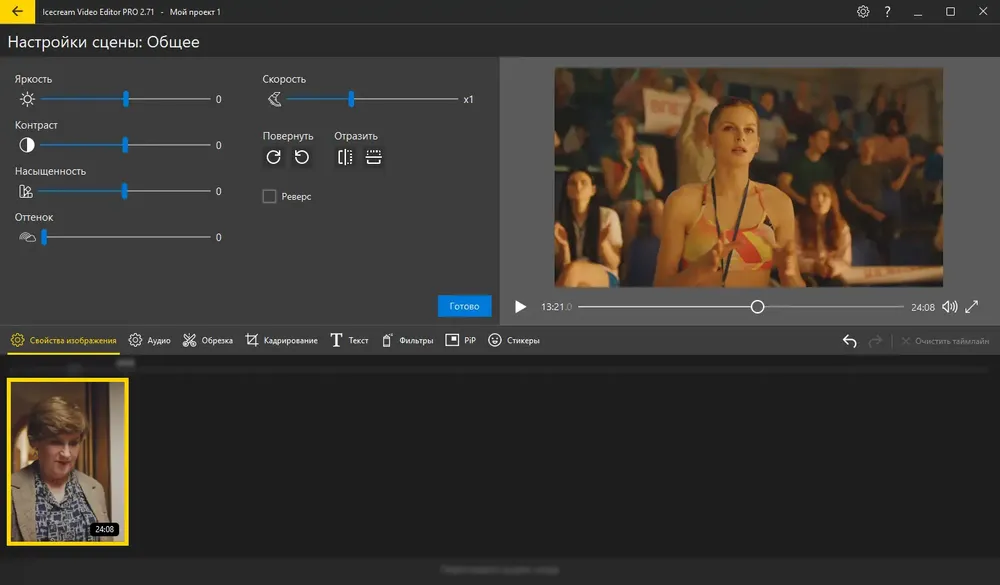Flip the video horizontally
Screen dimensions: 1000x585
[345, 157]
